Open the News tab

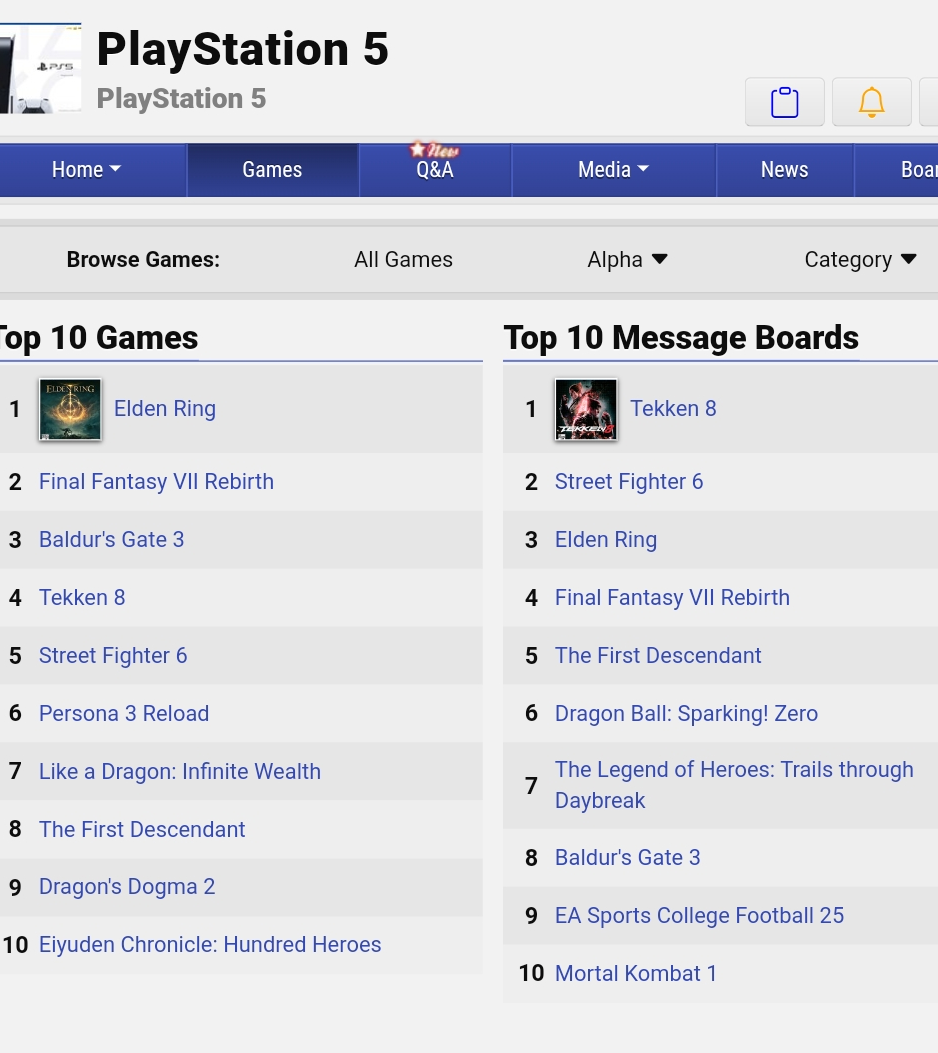click(784, 169)
